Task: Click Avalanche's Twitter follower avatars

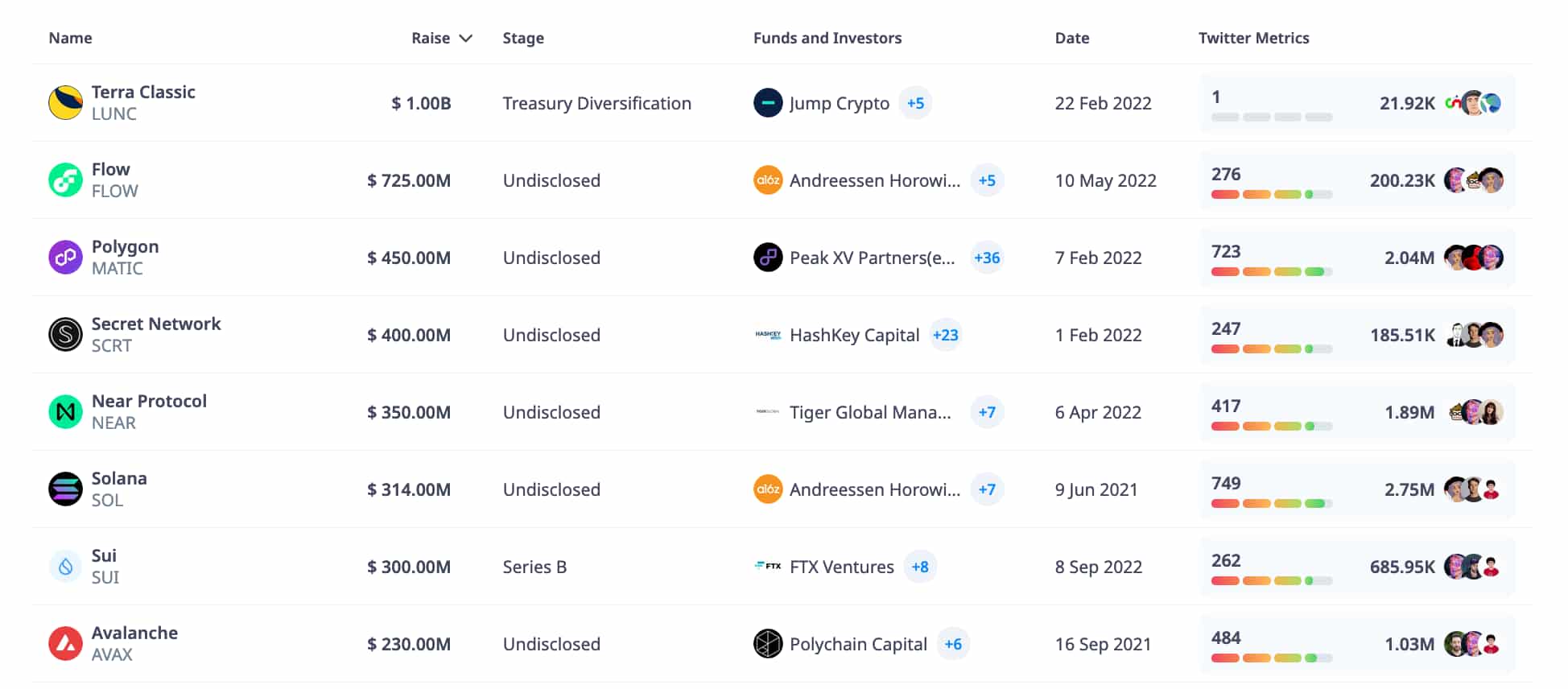Action: pyautogui.click(x=1473, y=644)
